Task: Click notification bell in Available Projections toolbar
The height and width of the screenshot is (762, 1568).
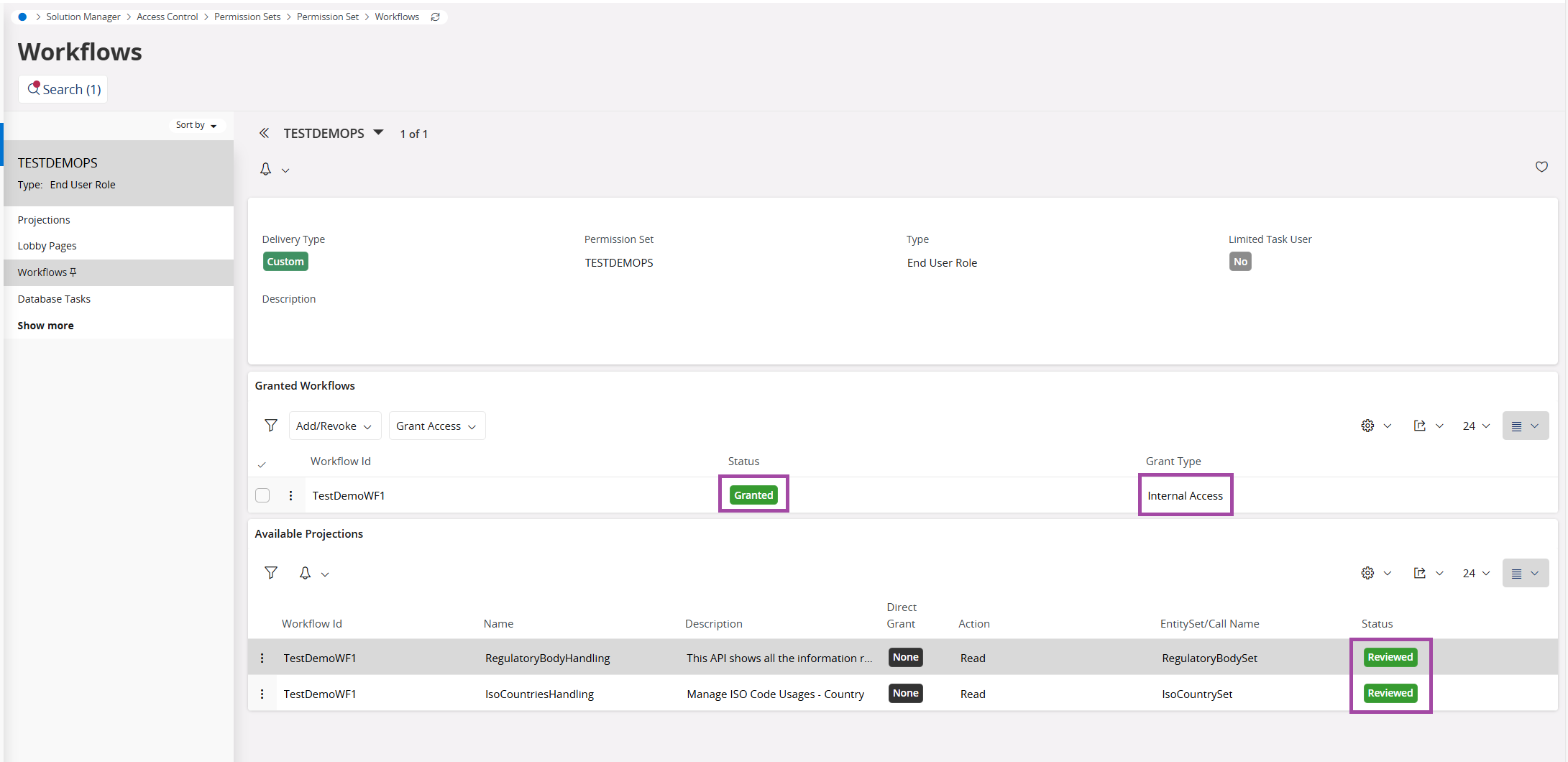Action: 306,573
